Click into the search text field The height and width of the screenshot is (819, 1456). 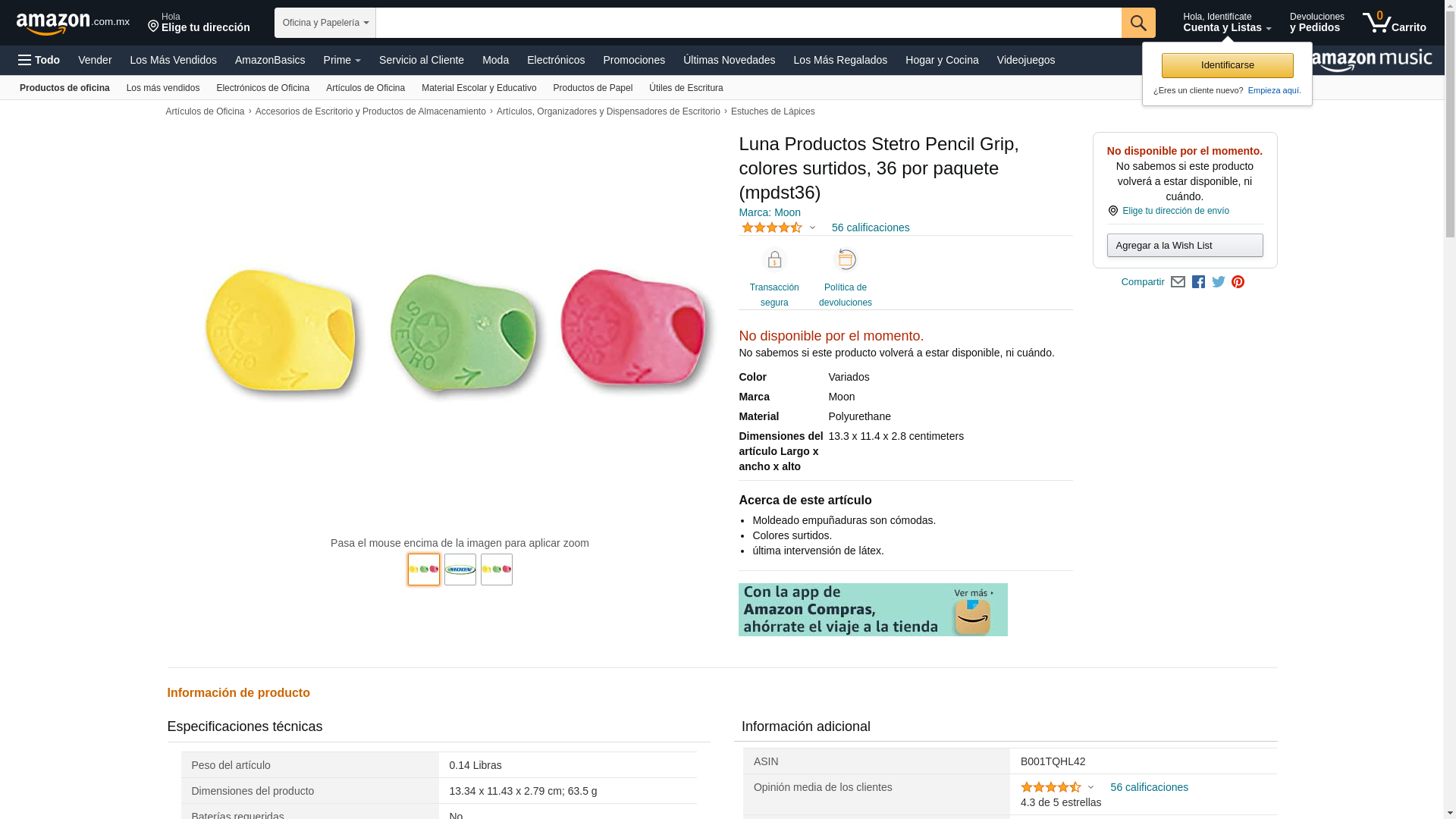pyautogui.click(x=748, y=23)
